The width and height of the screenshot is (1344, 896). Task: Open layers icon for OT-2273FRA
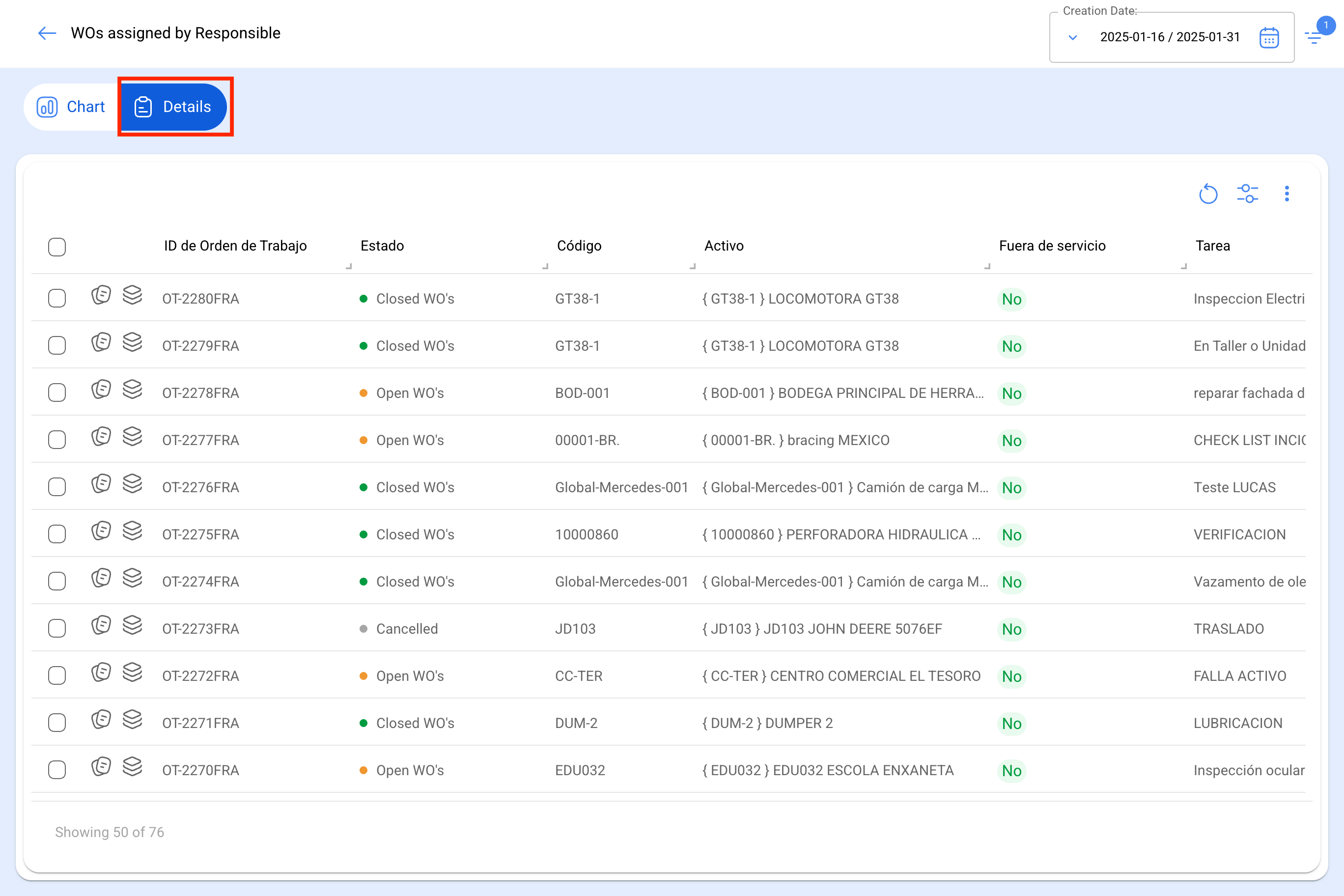pyautogui.click(x=133, y=625)
